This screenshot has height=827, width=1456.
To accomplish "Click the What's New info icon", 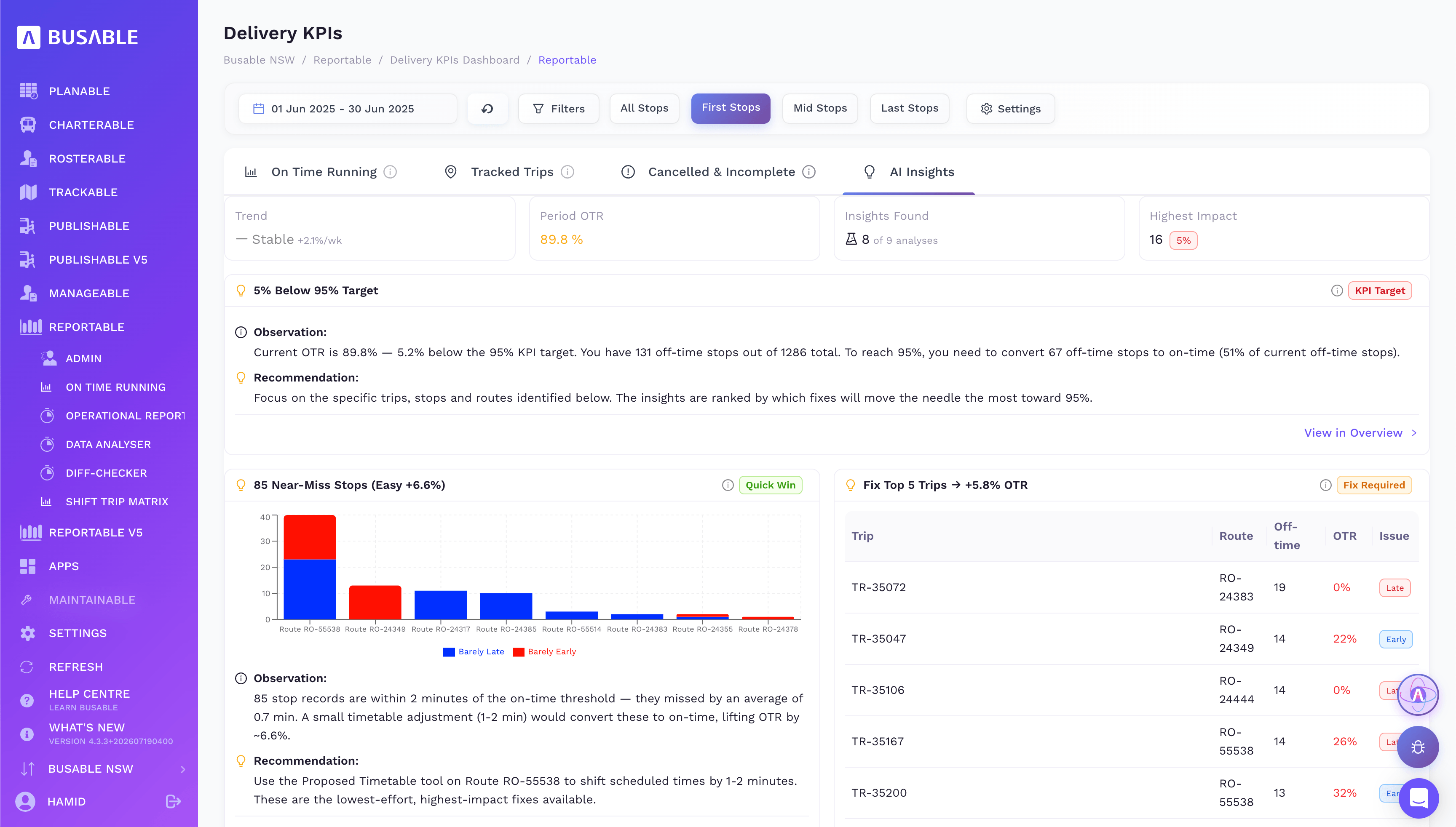I will [27, 734].
